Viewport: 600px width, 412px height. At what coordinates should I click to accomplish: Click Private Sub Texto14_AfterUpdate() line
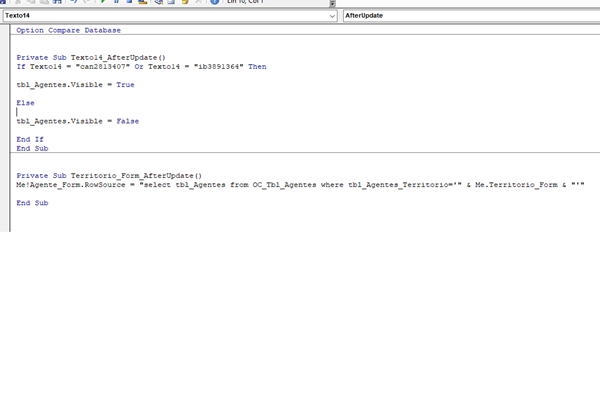(x=91, y=57)
